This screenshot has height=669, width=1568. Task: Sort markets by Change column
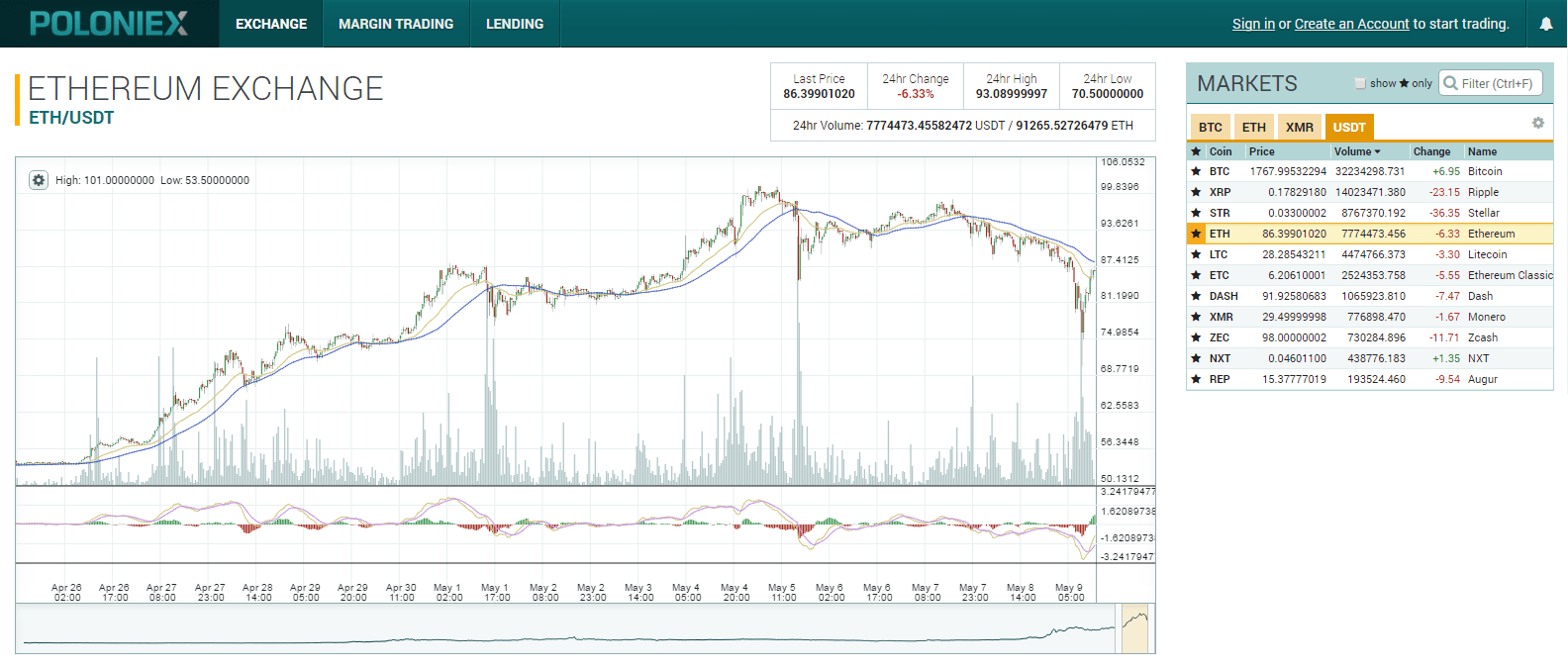(1431, 151)
